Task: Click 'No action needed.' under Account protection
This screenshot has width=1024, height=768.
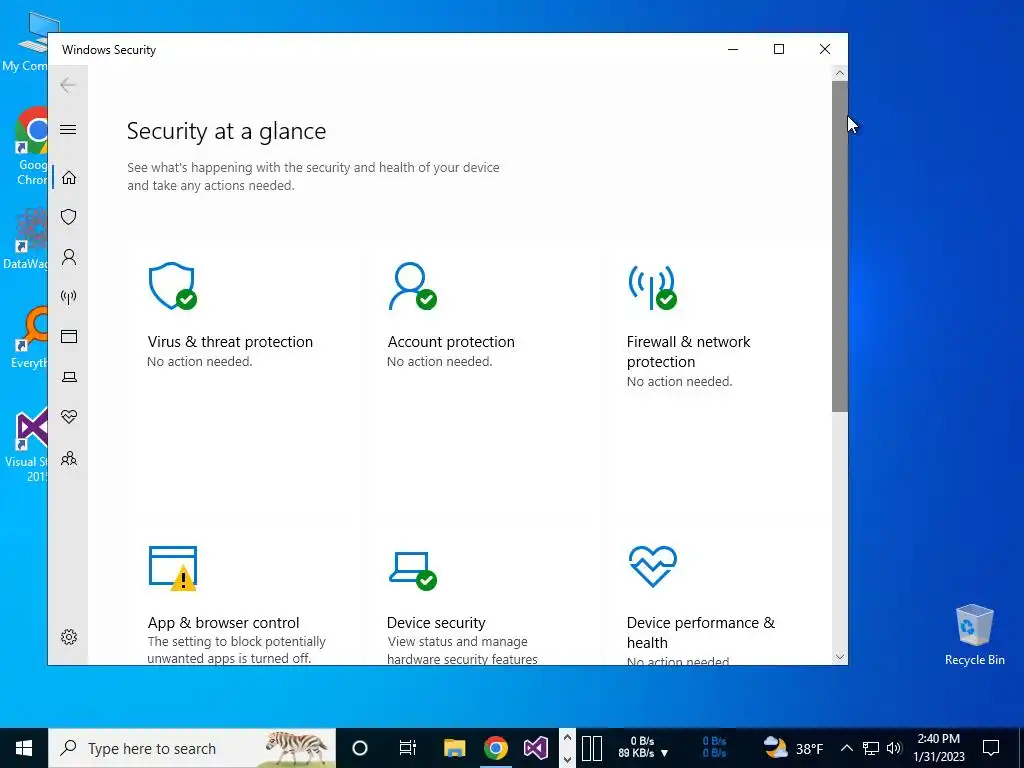Action: pos(440,361)
